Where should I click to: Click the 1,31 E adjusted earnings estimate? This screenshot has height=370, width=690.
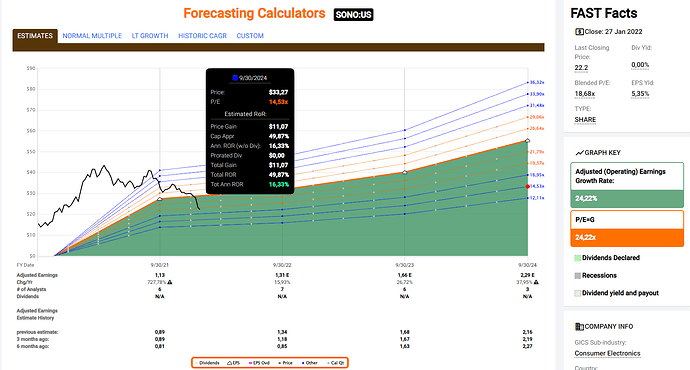[282, 275]
